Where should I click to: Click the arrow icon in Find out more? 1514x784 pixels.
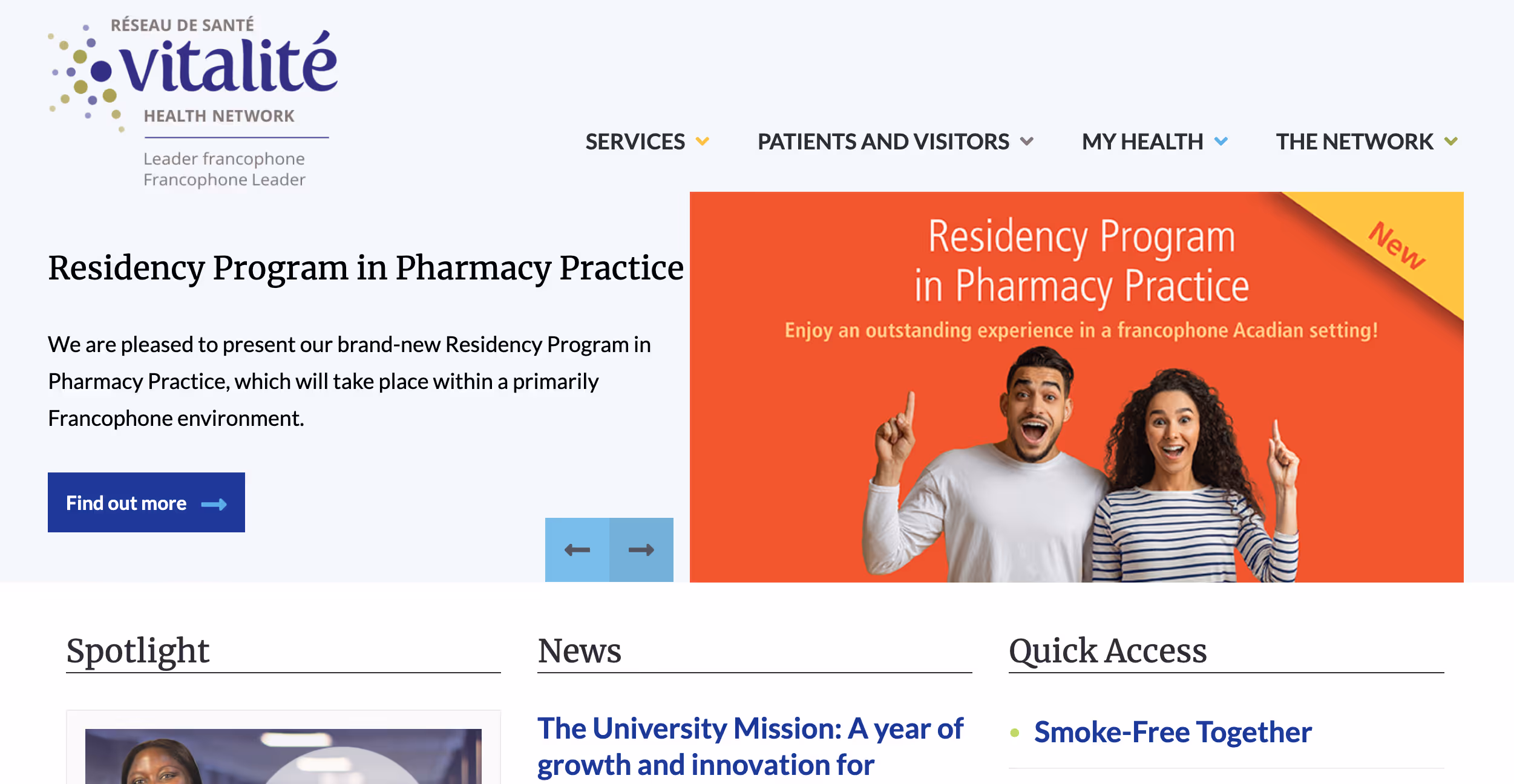pos(214,504)
